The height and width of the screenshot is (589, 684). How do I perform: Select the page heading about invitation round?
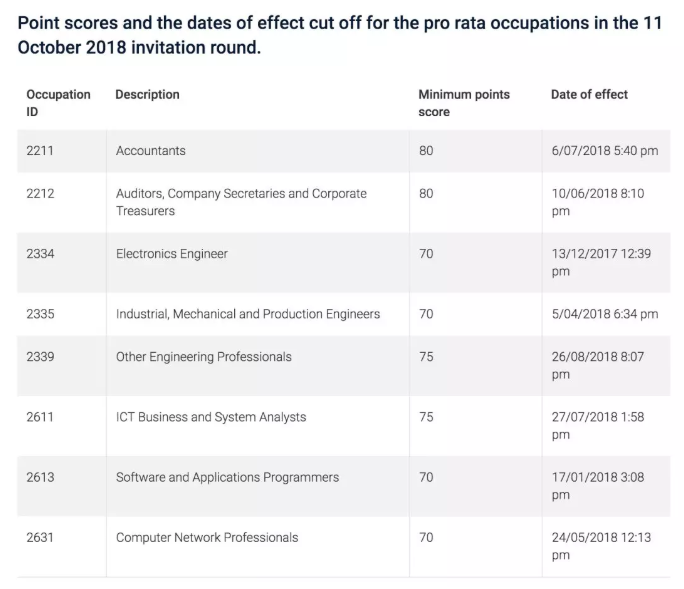(x=340, y=35)
